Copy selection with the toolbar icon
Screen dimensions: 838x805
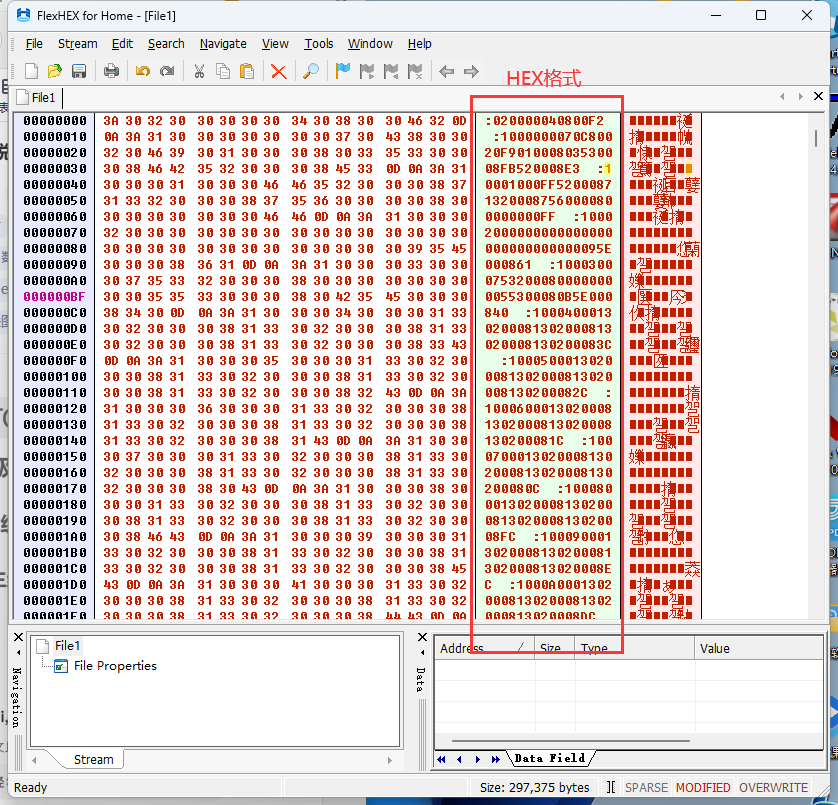pos(223,71)
